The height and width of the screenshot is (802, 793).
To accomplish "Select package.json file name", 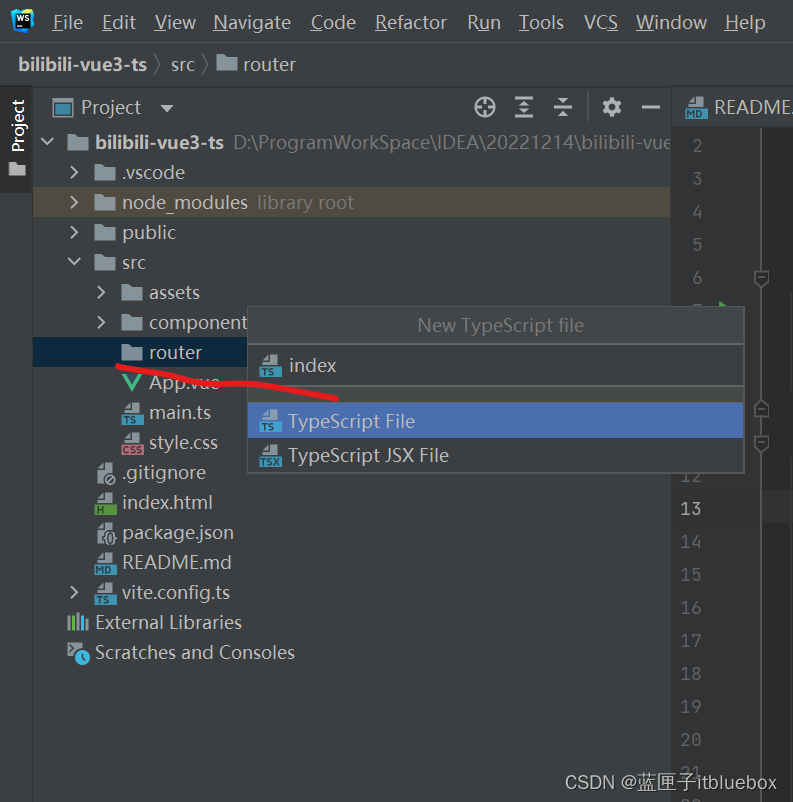I will coord(178,532).
